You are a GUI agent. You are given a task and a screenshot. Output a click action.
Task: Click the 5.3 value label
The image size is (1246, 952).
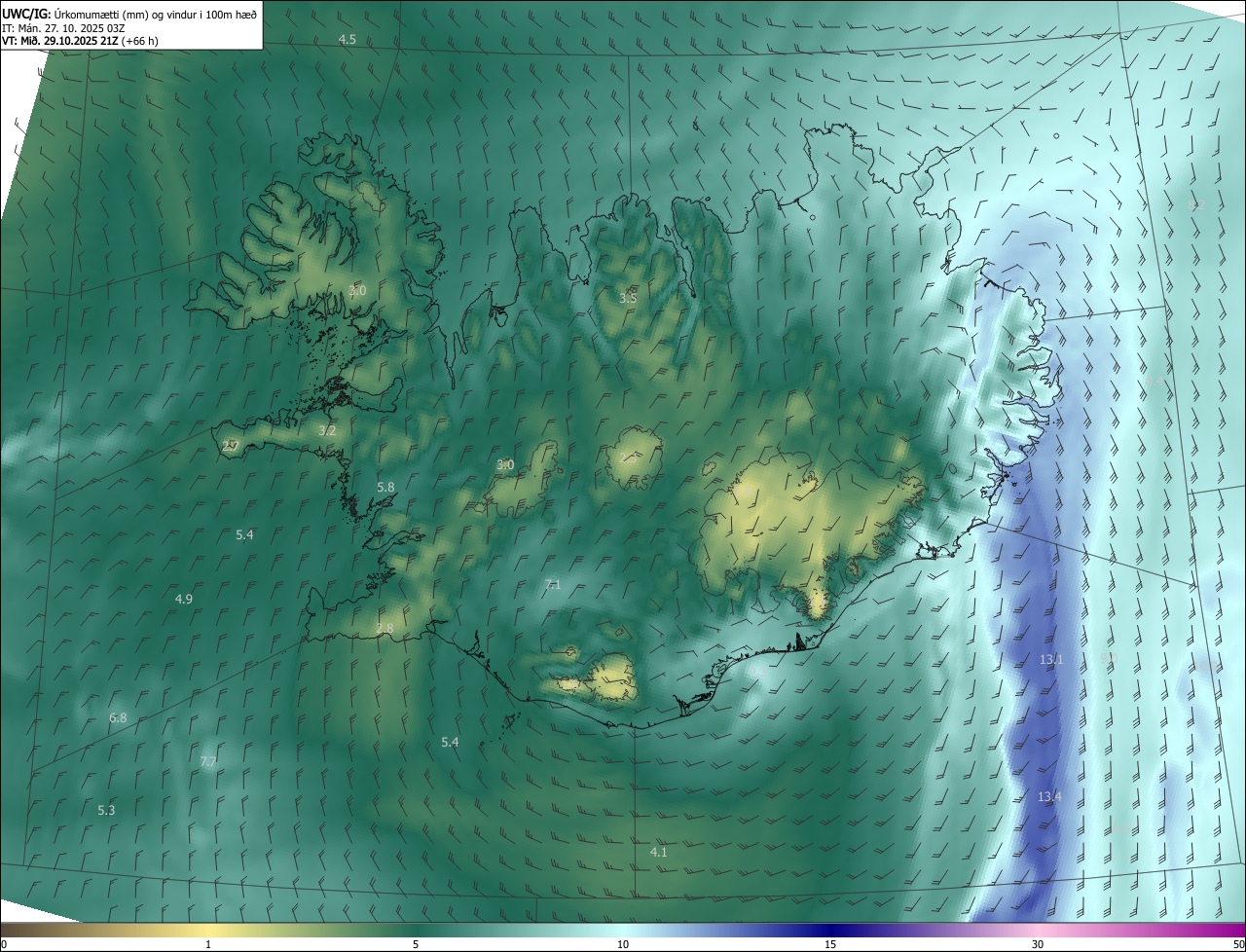coord(106,810)
